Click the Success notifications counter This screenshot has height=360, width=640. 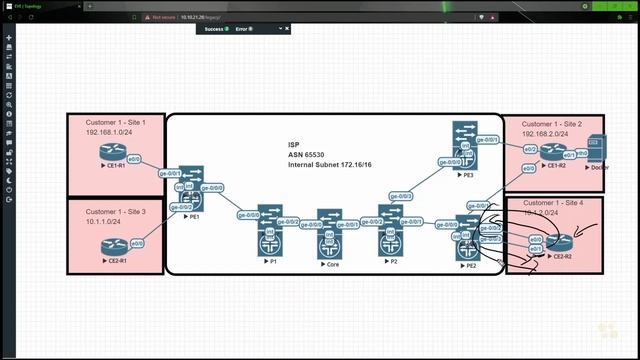(x=216, y=29)
